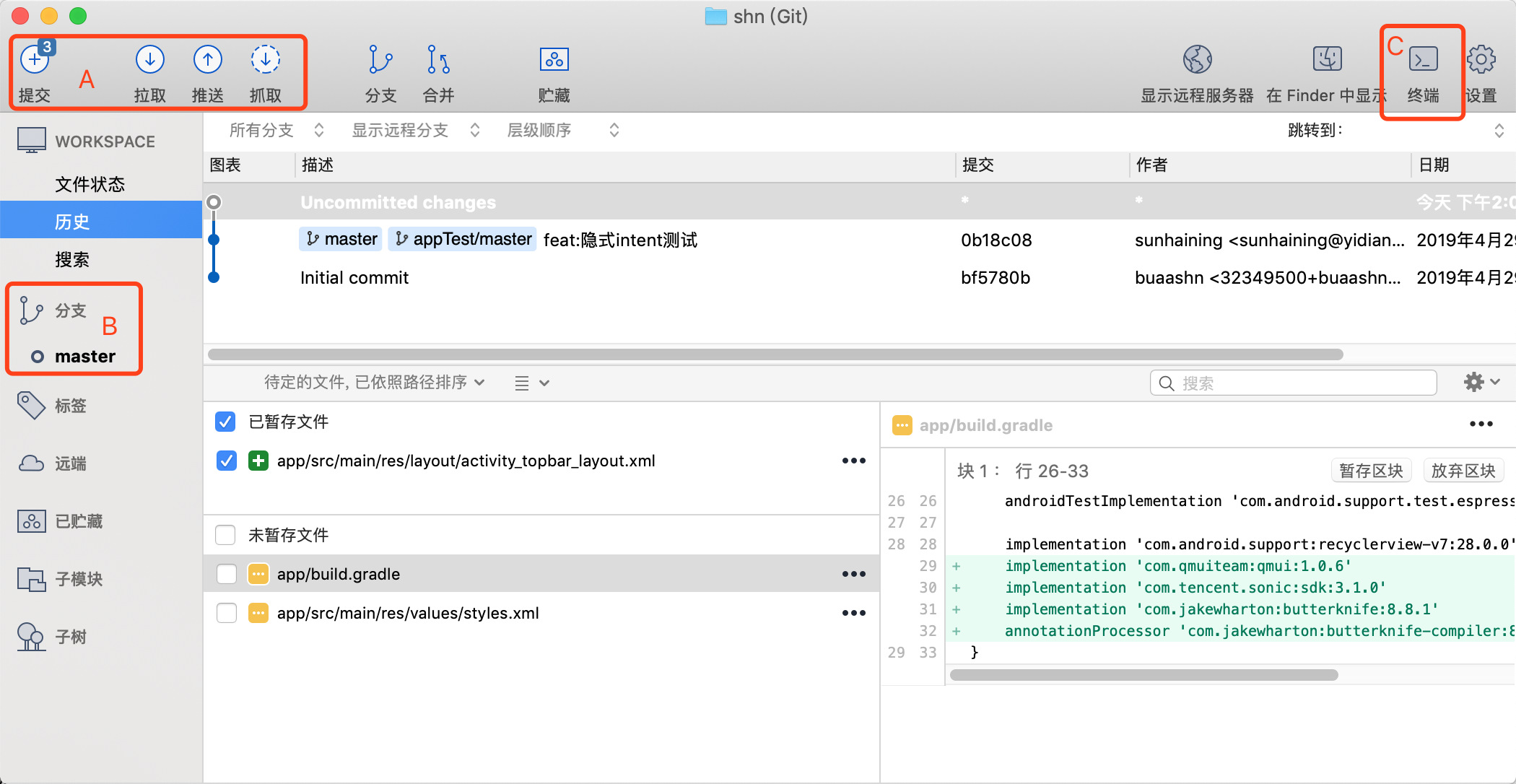Click the 贮藏 stash icon
Screen dimensions: 1516x784
tap(554, 59)
